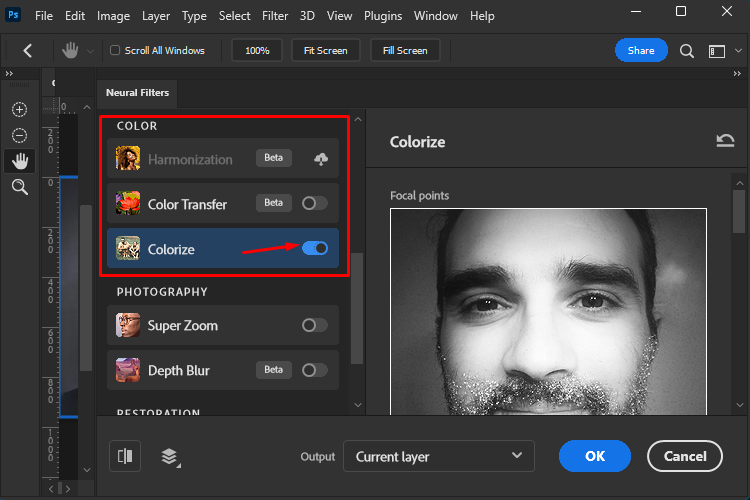Open the Filter menu
The image size is (750, 500).
pos(275,16)
